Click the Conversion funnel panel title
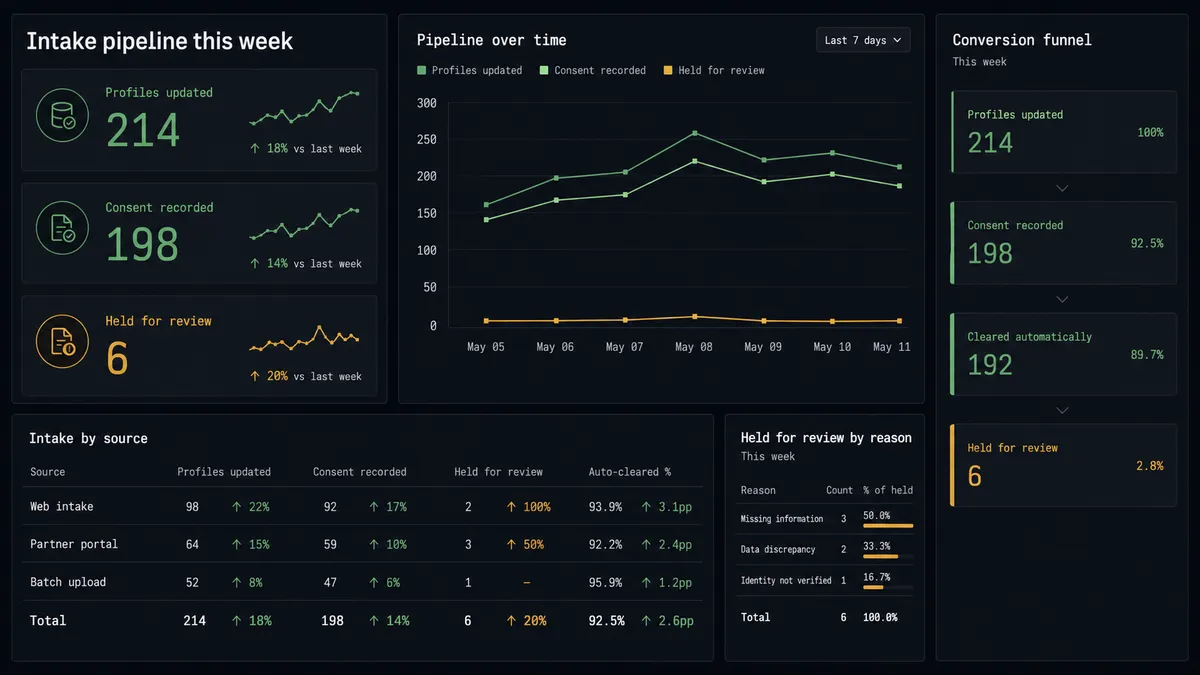The height and width of the screenshot is (675, 1200). (1022, 40)
